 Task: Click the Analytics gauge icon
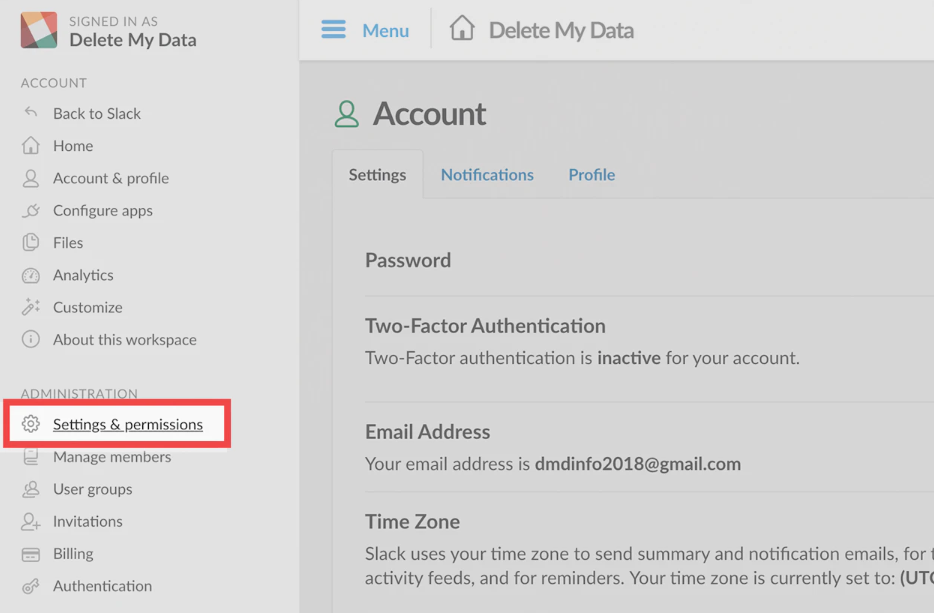pyautogui.click(x=31, y=275)
